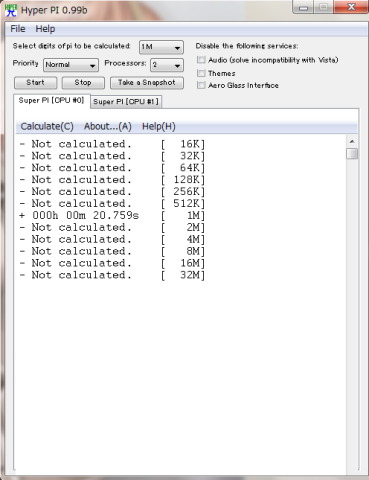Click the Stop button
Image resolution: width=369 pixels, height=480 pixels.
point(83,83)
